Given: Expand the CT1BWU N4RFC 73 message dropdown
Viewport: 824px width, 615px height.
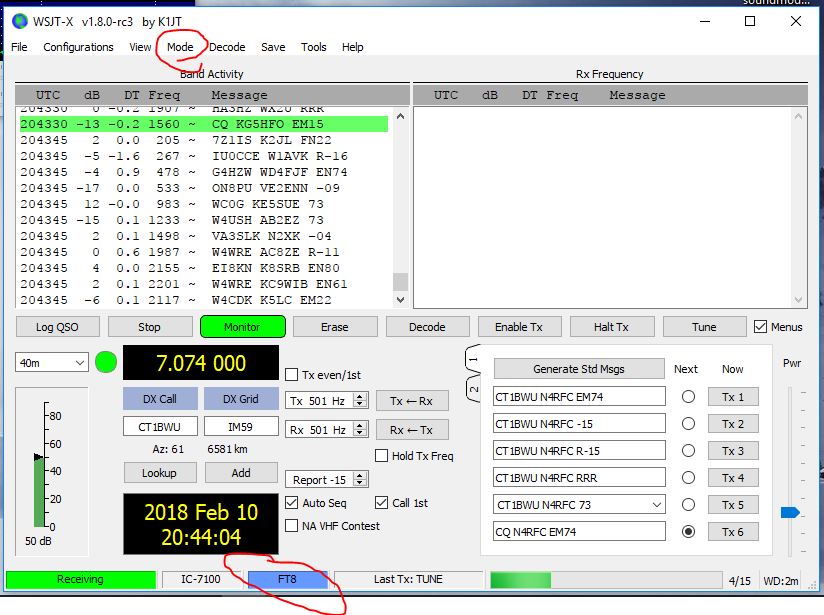Looking at the screenshot, I should click(x=656, y=505).
